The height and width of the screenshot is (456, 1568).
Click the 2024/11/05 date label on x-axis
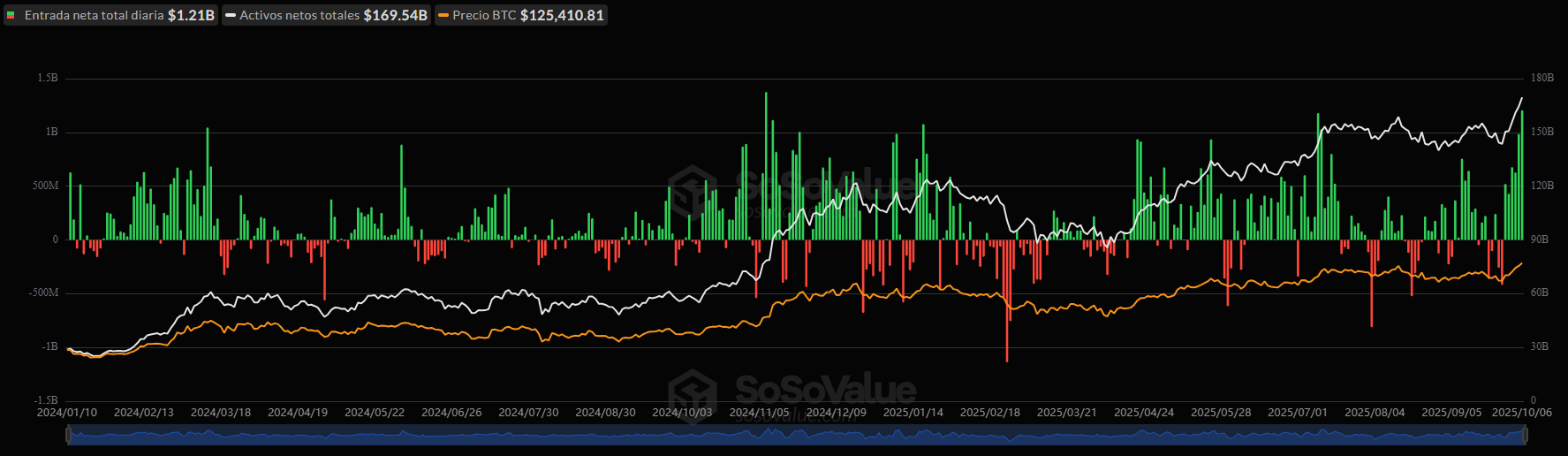coord(759,413)
